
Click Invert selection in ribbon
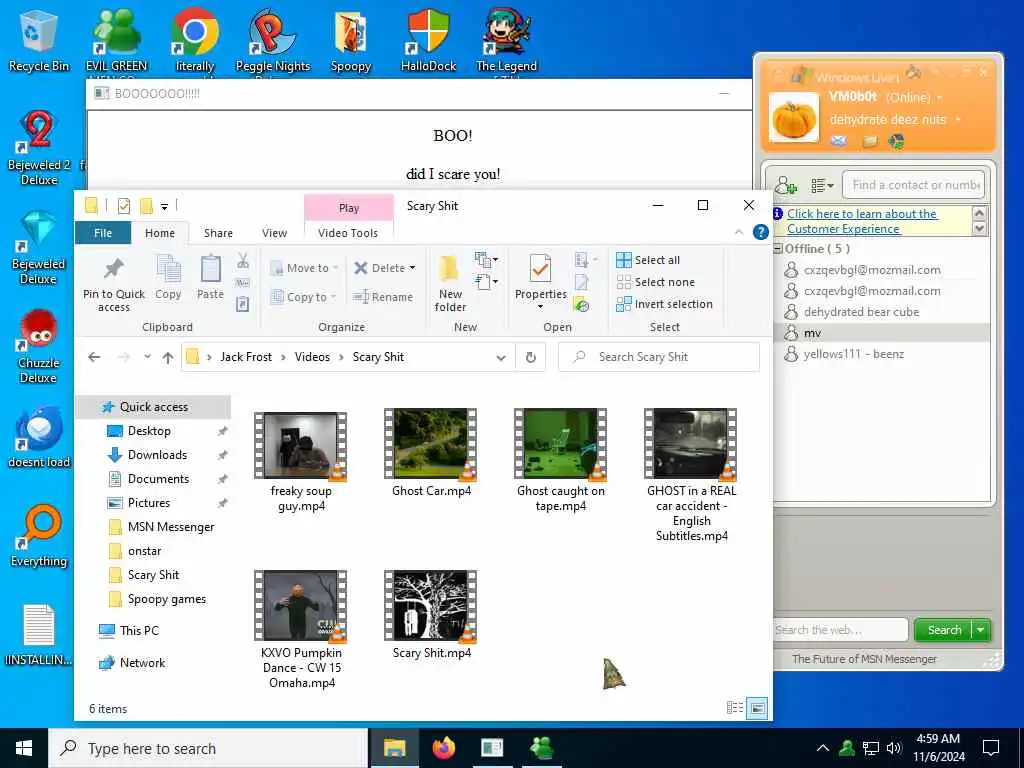tap(664, 304)
